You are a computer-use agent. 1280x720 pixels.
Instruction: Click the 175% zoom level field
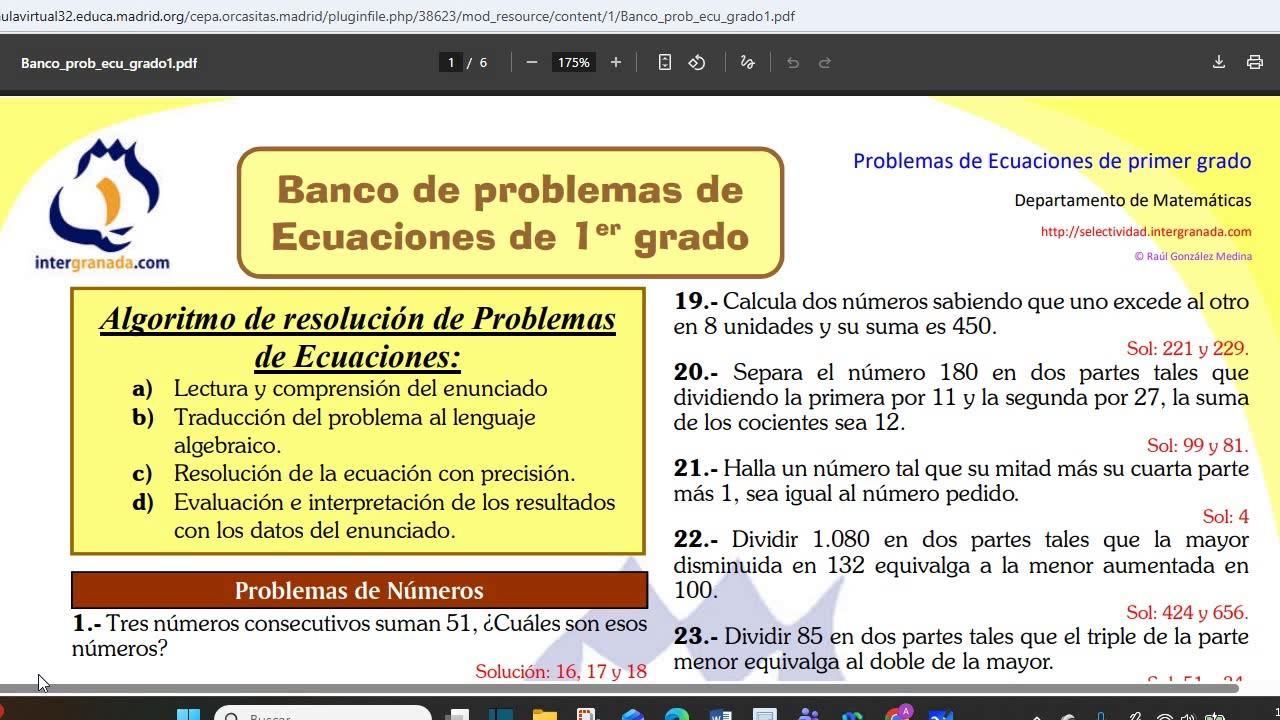(574, 62)
